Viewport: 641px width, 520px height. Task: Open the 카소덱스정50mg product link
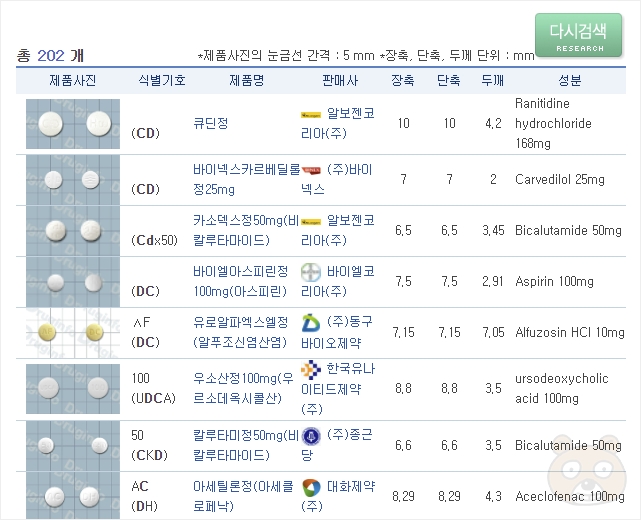click(246, 230)
